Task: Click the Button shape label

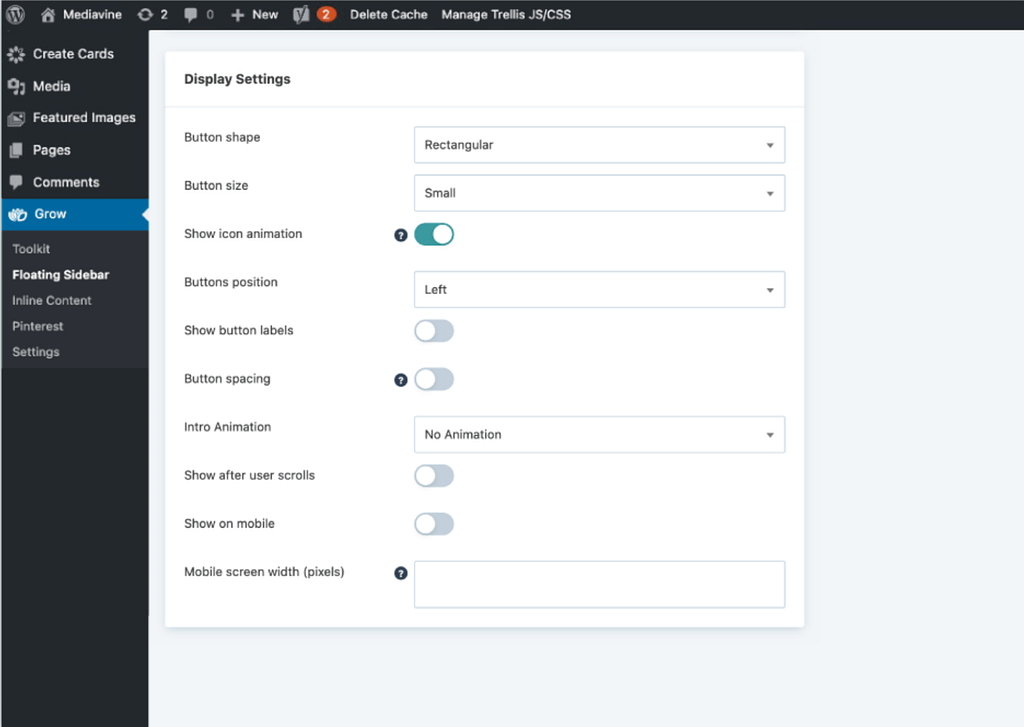Action: click(222, 137)
